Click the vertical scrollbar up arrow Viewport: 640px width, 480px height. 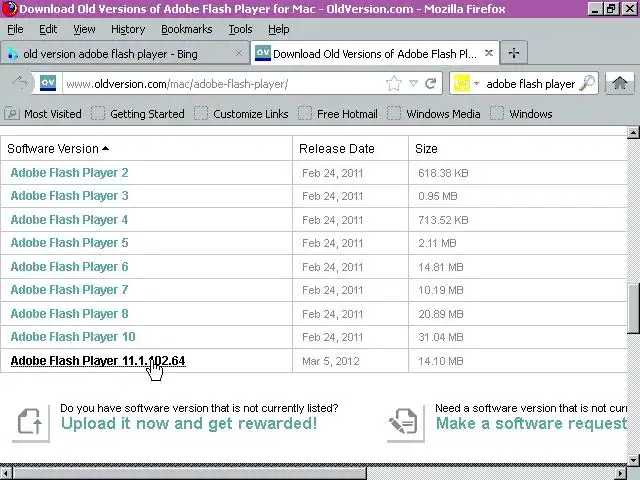click(x=633, y=132)
